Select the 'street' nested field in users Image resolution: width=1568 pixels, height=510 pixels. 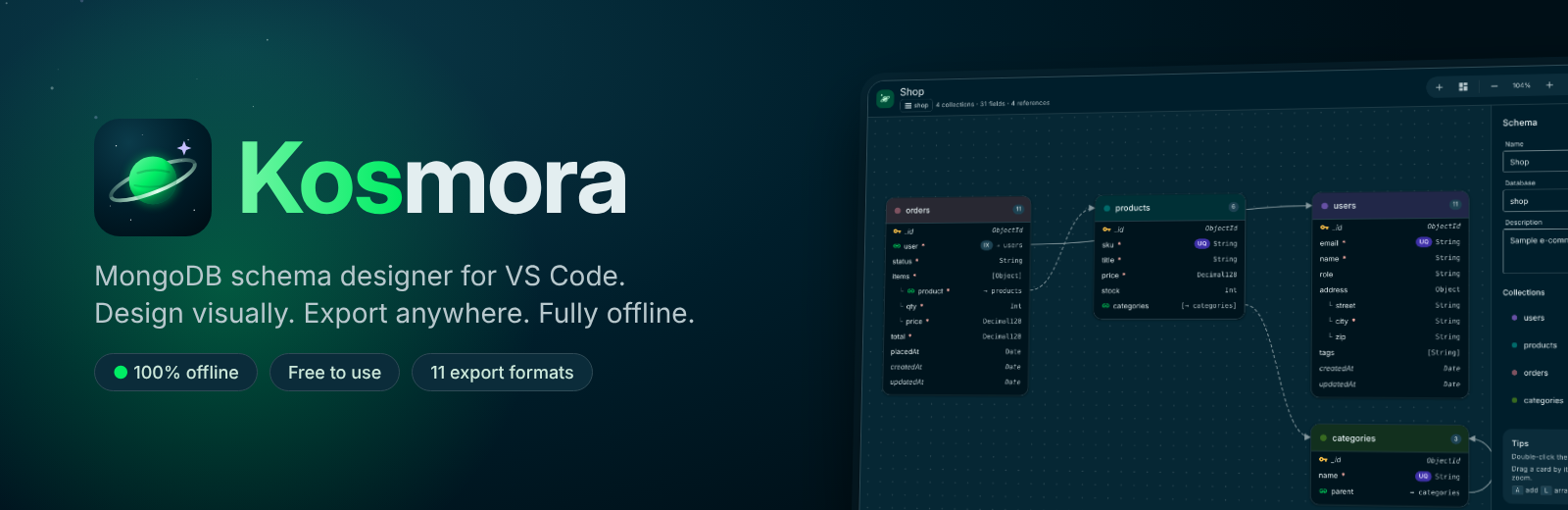click(1390, 306)
